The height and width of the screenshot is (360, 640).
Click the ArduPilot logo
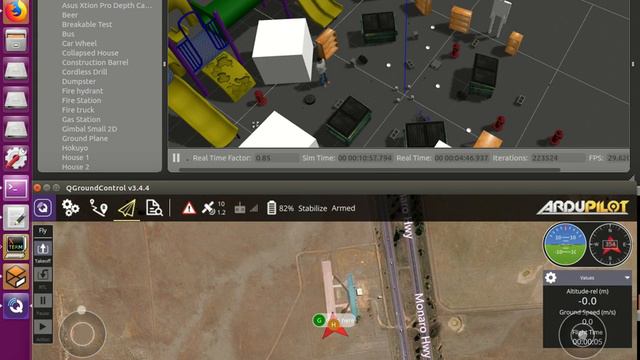tap(582, 207)
